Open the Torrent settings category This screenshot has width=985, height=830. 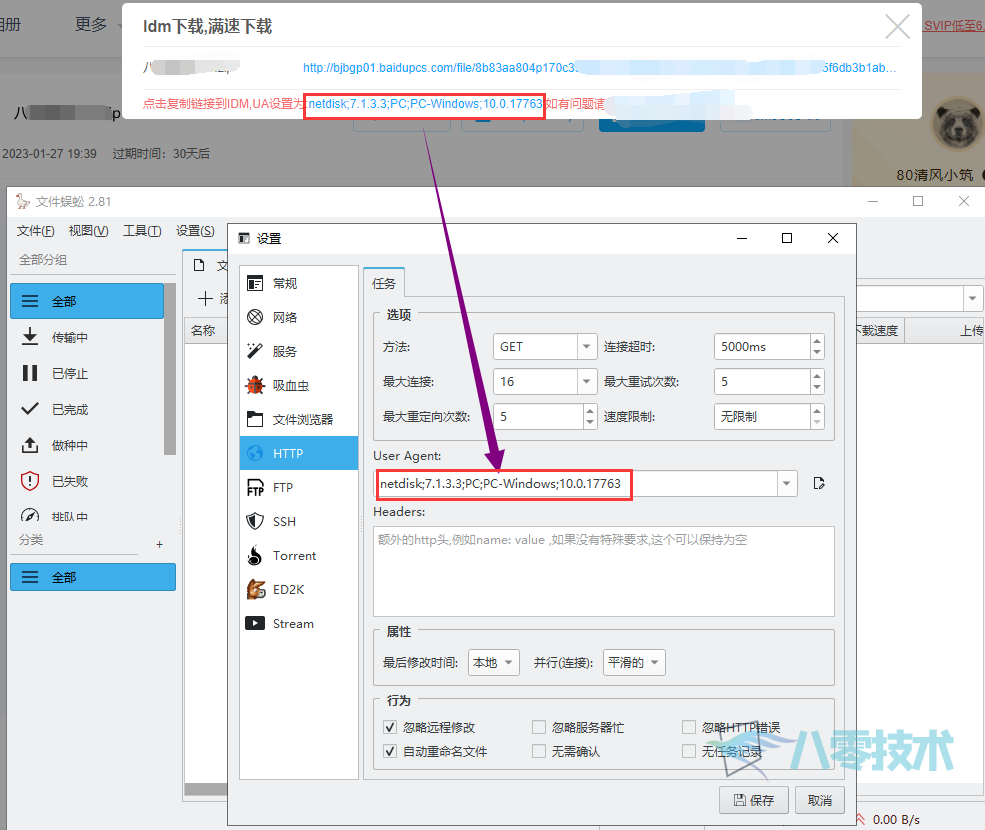click(299, 555)
